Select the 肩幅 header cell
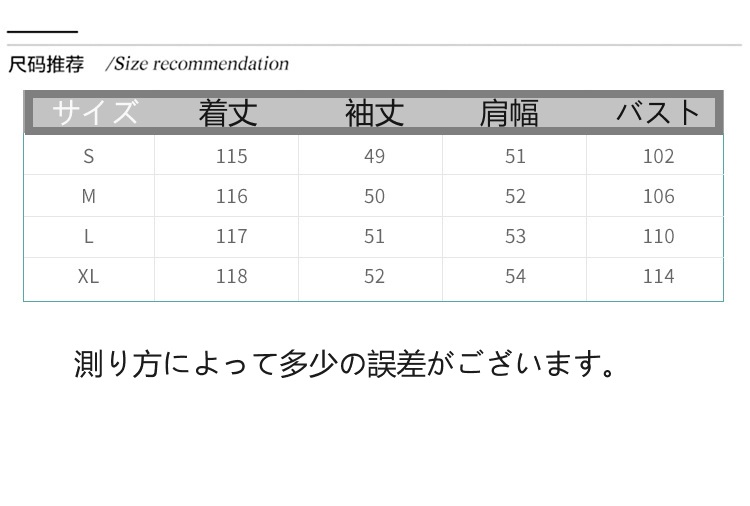This screenshot has width=750, height=506. point(508,113)
